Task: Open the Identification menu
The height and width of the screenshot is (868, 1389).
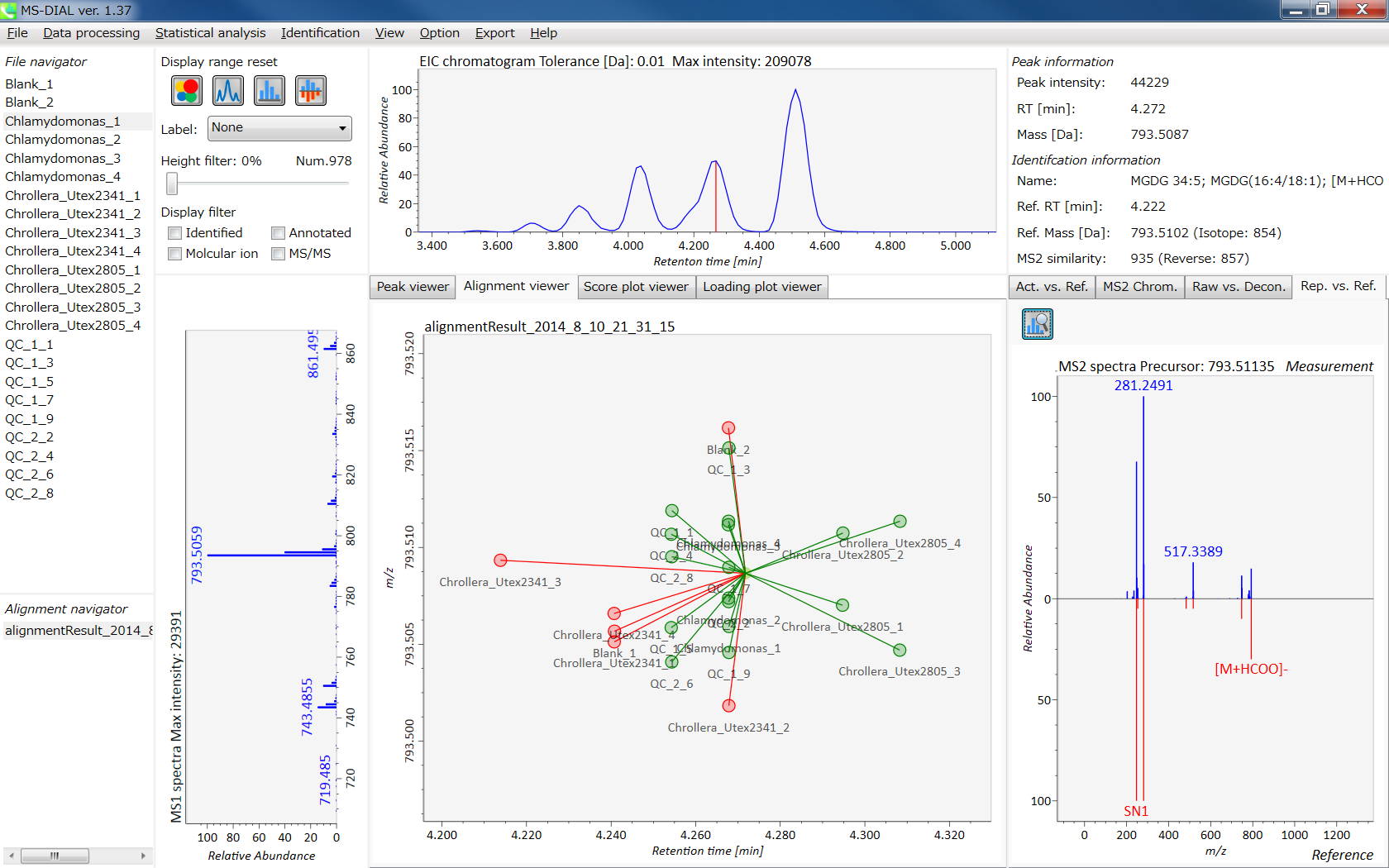Action: click(320, 33)
